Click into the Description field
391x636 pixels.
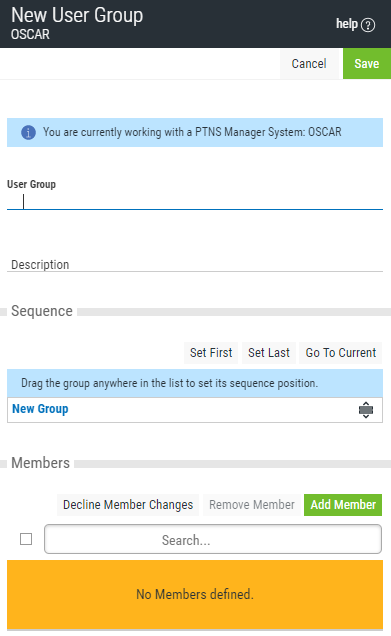[x=195, y=264]
